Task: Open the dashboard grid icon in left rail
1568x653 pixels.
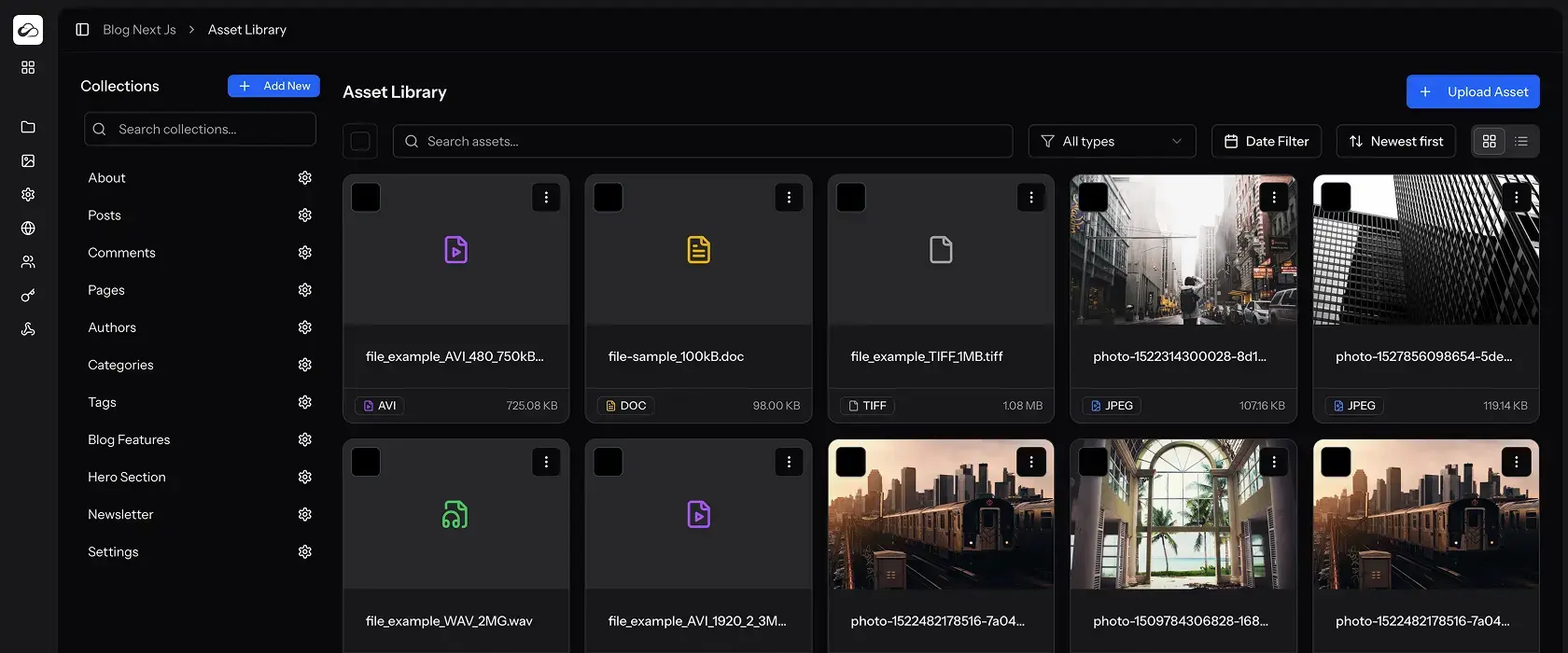Action: 28,68
